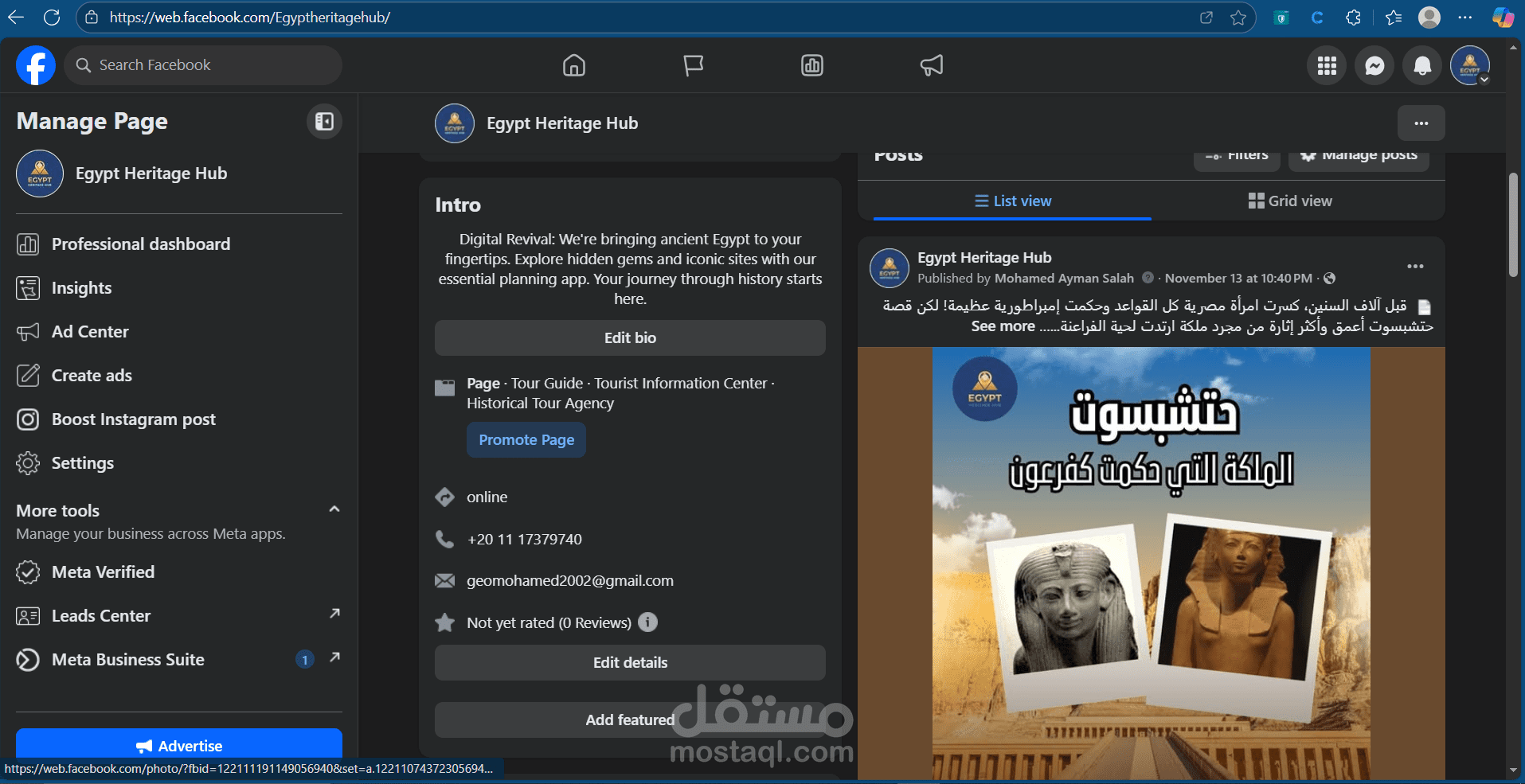Open Meta Verified

coord(179,572)
